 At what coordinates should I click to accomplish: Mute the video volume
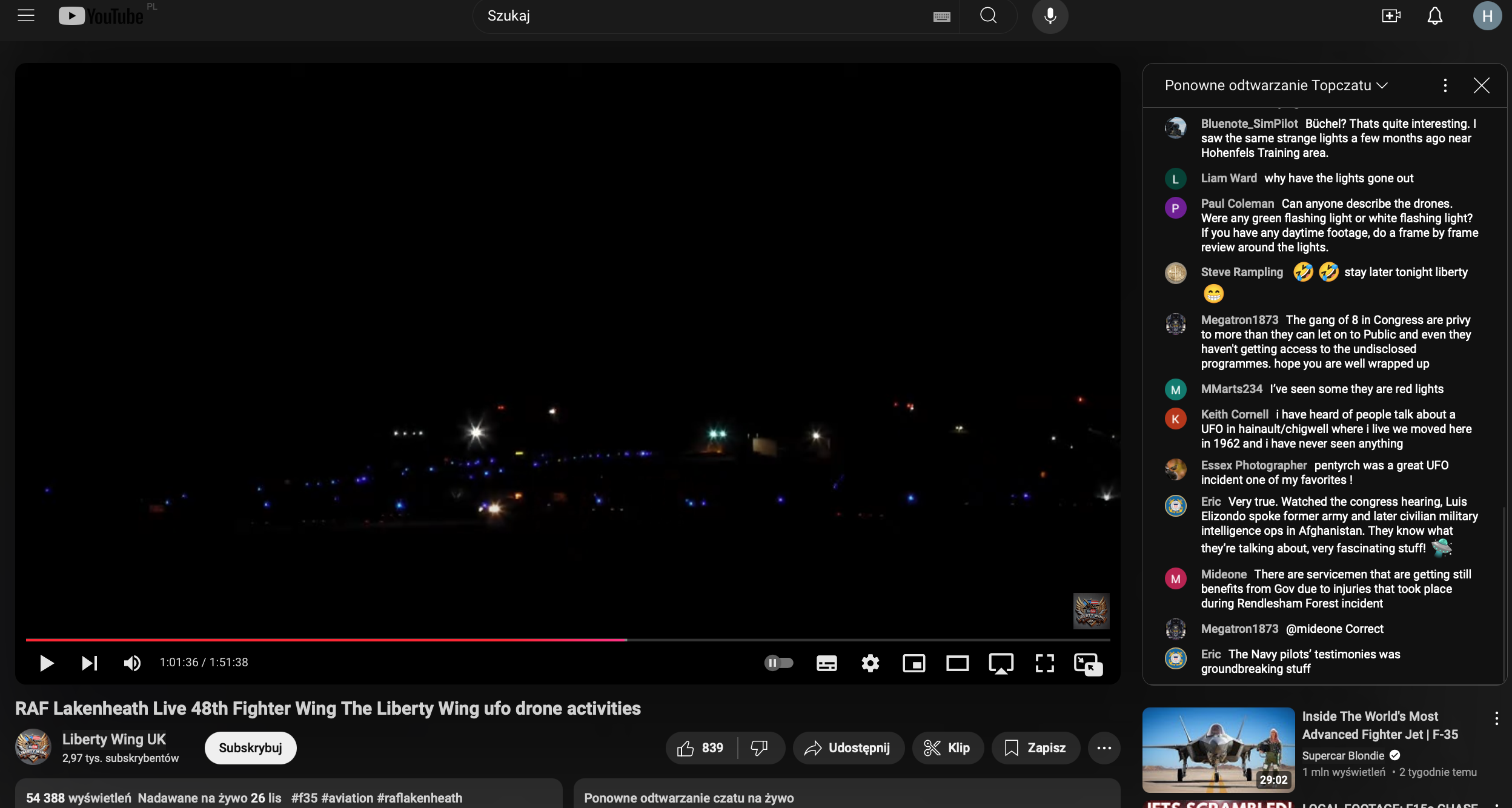132,663
